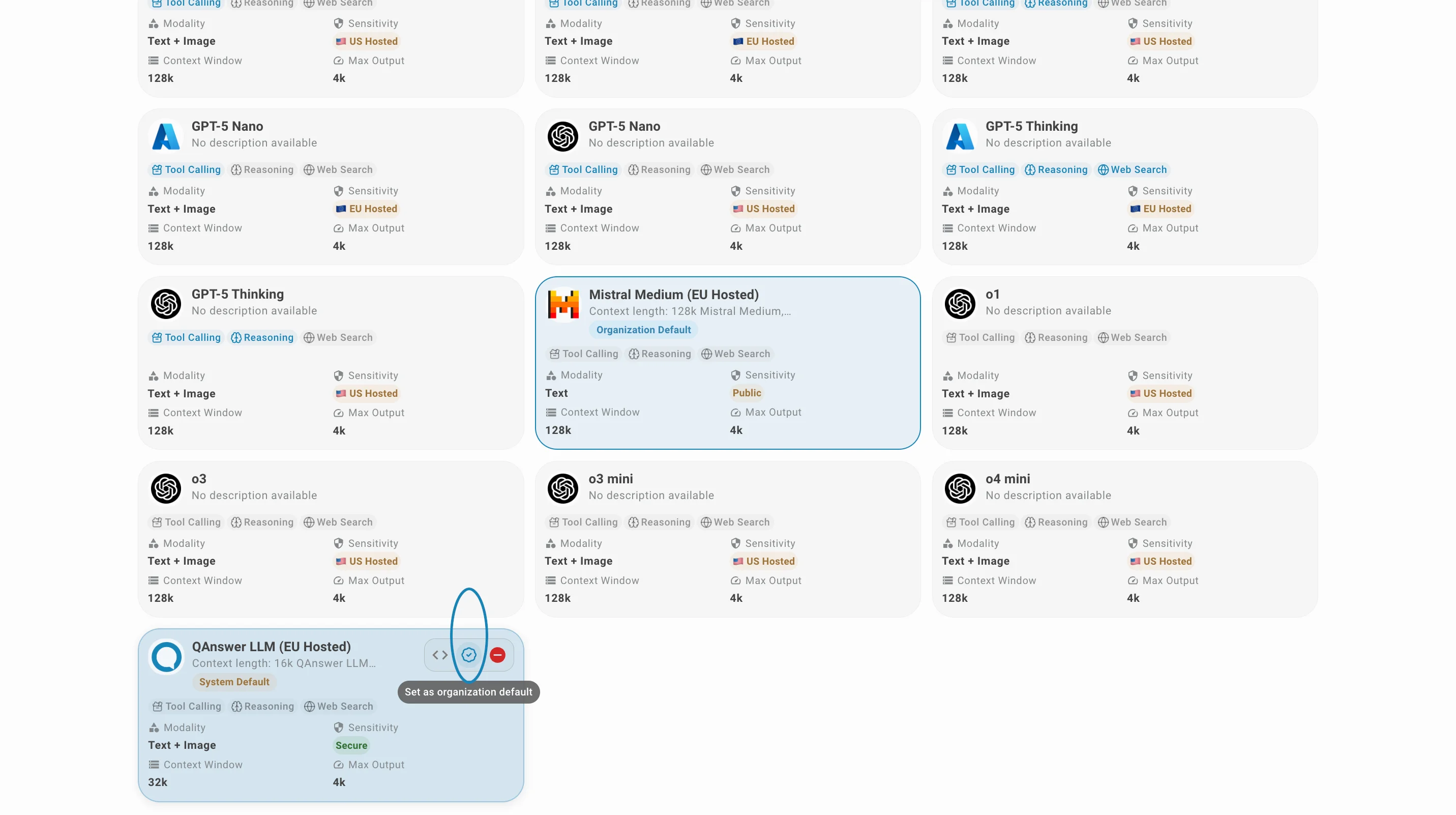The width and height of the screenshot is (1456, 815).
Task: Click the OpenAI logo on the o3 card
Action: (166, 488)
